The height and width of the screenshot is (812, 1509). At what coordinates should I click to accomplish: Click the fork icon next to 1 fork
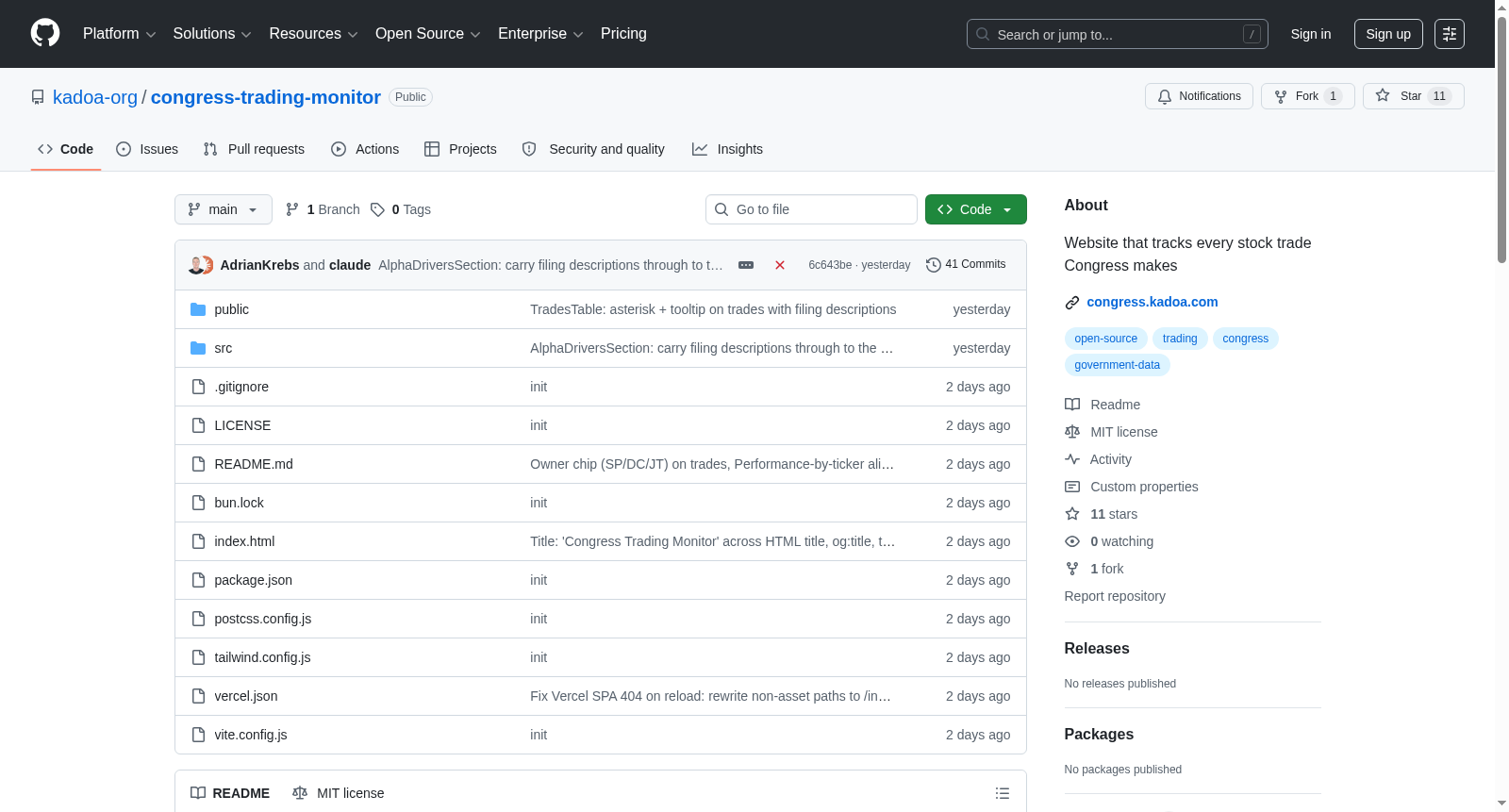[1072, 569]
